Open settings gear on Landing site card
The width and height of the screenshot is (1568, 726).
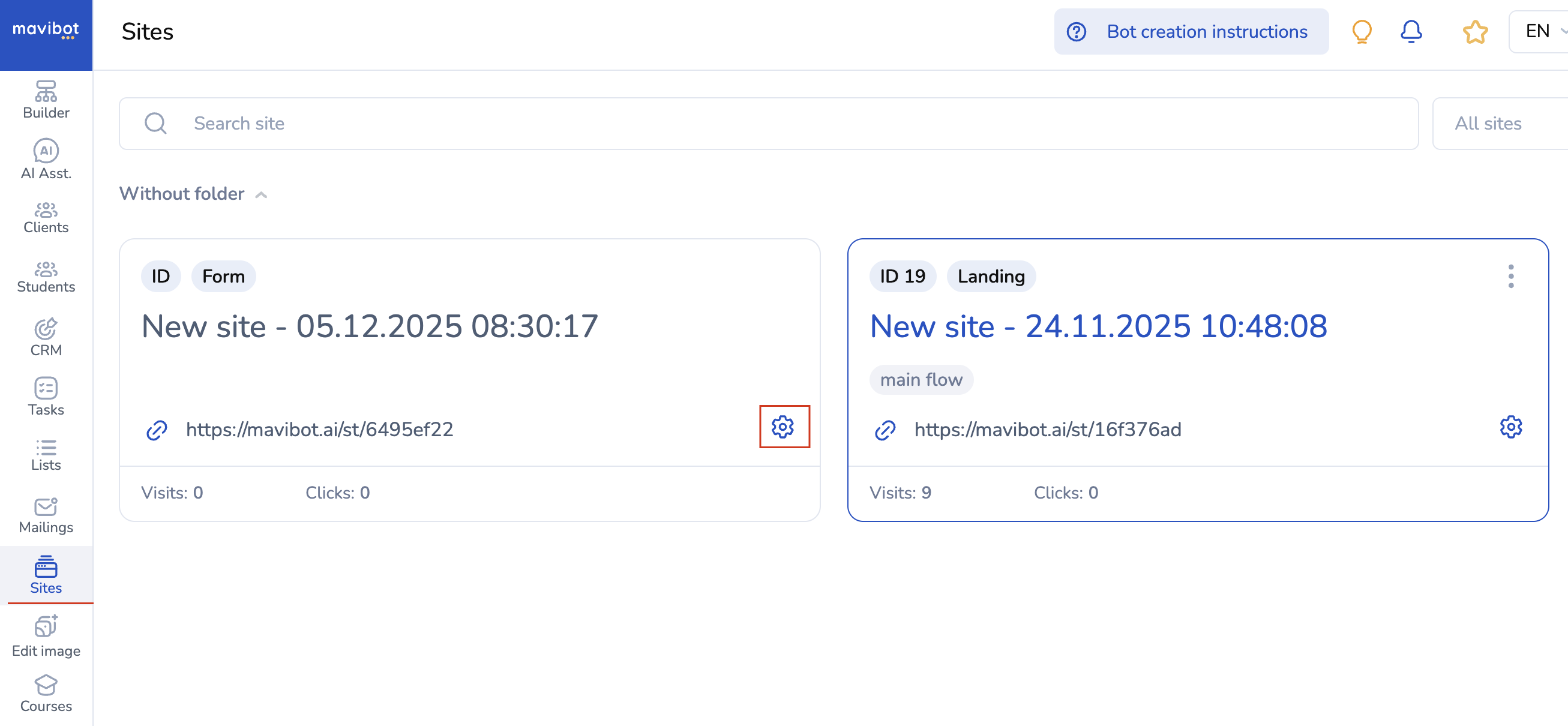(1510, 427)
